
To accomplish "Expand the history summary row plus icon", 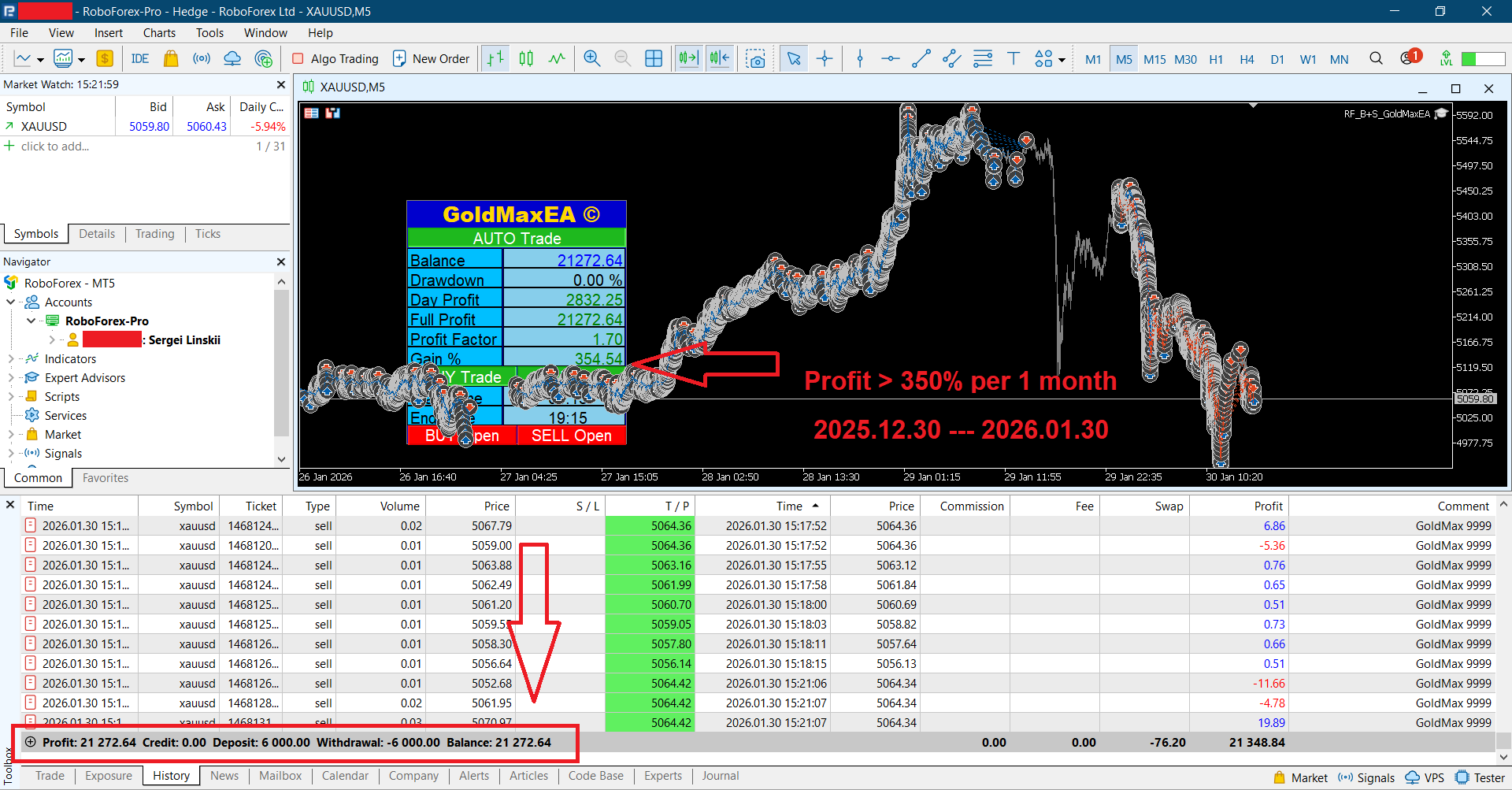I will point(30,742).
